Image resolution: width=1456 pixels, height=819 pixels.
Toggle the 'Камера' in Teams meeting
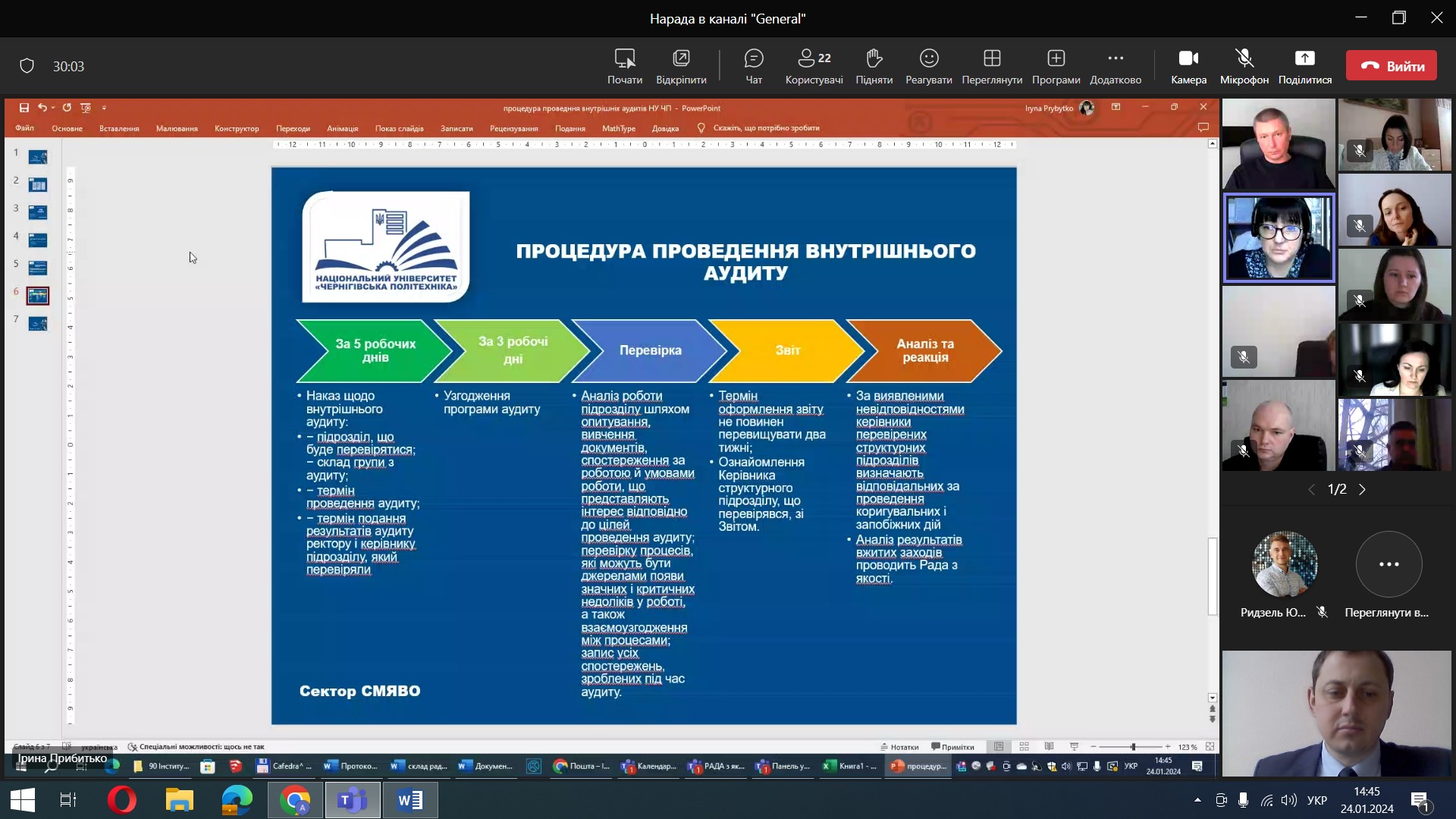[x=1188, y=66]
